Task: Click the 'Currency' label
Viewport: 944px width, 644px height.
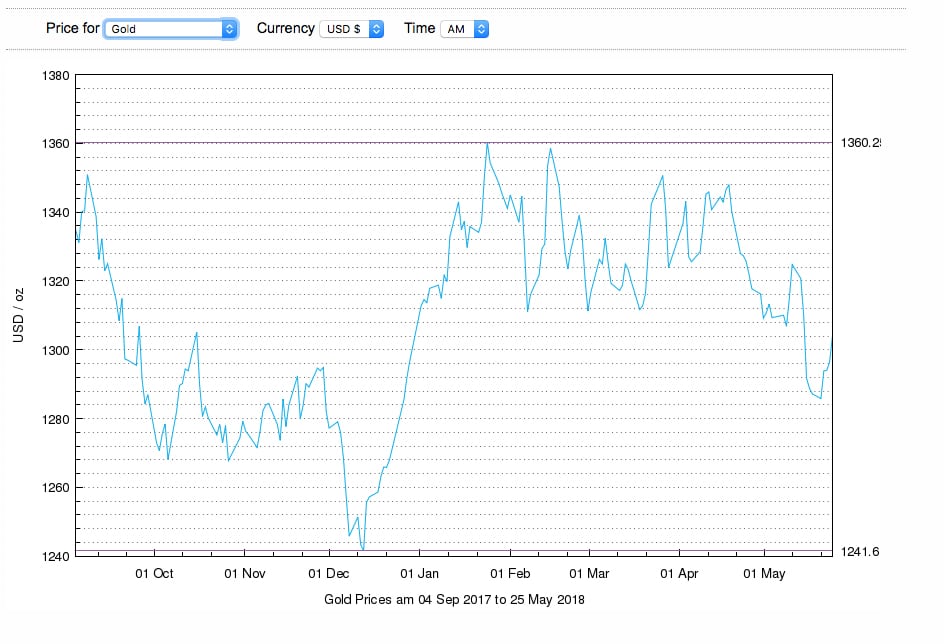Action: (x=285, y=28)
